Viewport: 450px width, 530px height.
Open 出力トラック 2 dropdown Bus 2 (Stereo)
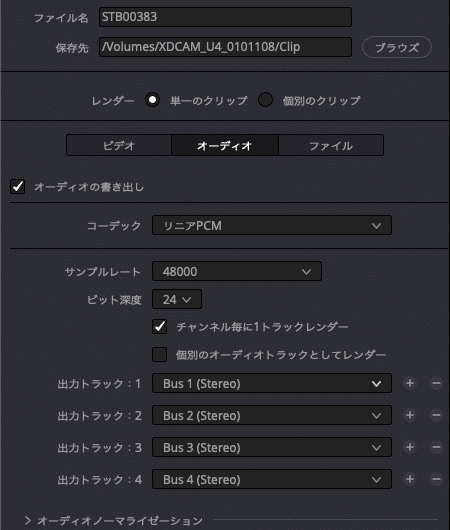272,415
